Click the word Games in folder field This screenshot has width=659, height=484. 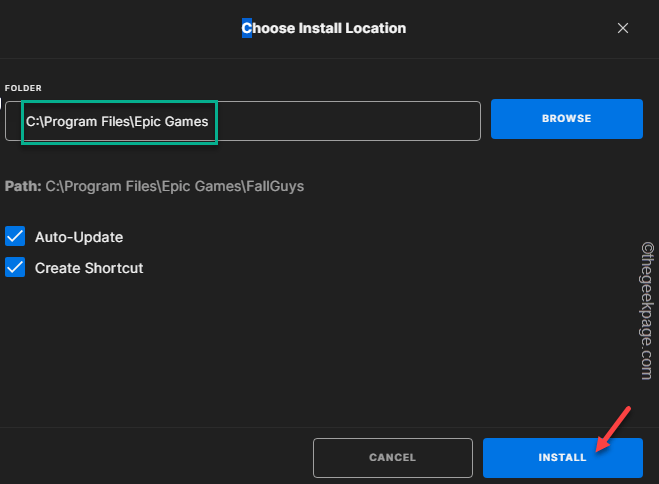184,121
